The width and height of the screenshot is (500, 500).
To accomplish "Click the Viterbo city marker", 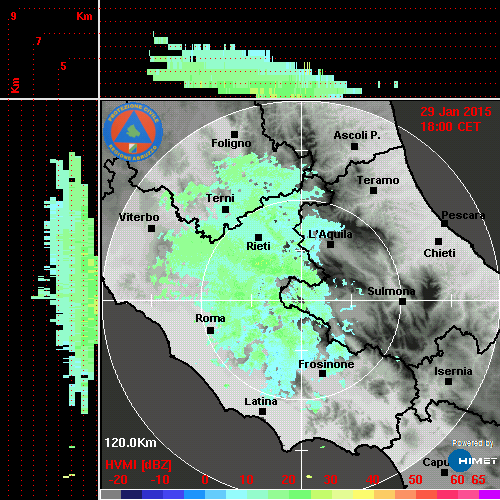I will (x=151, y=228).
